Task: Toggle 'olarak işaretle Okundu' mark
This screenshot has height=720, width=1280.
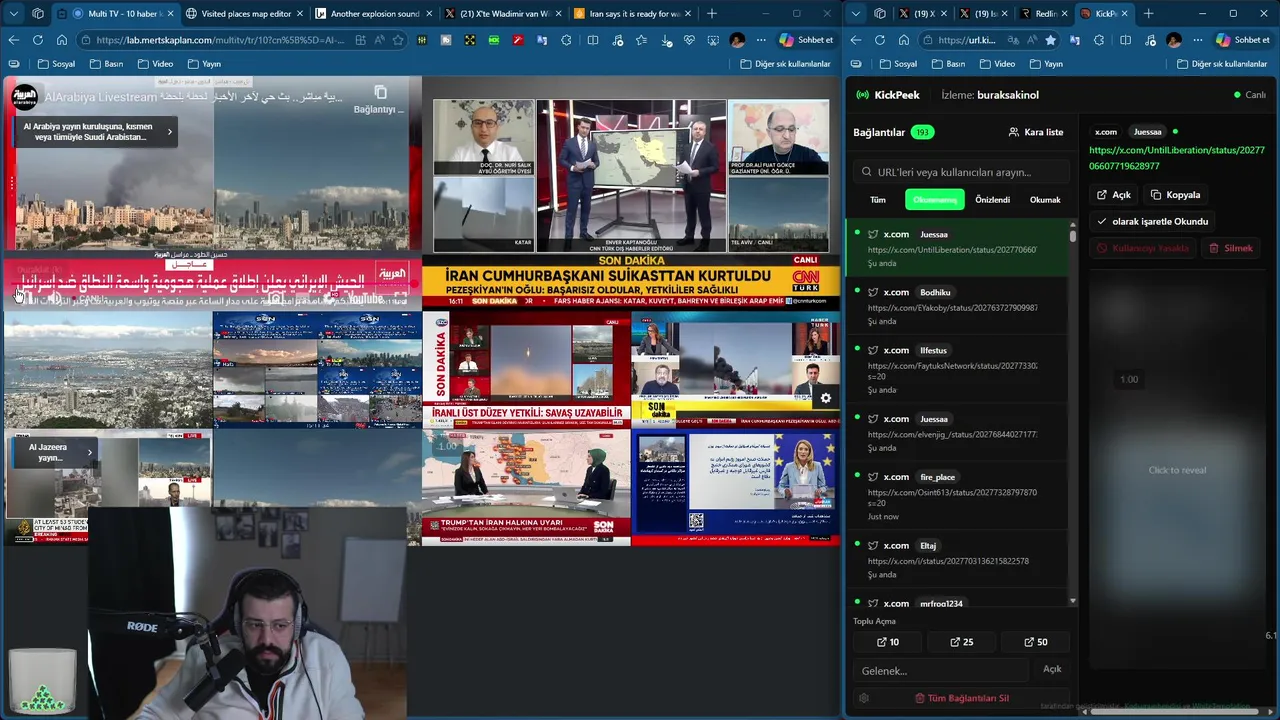Action: pyautogui.click(x=1152, y=221)
